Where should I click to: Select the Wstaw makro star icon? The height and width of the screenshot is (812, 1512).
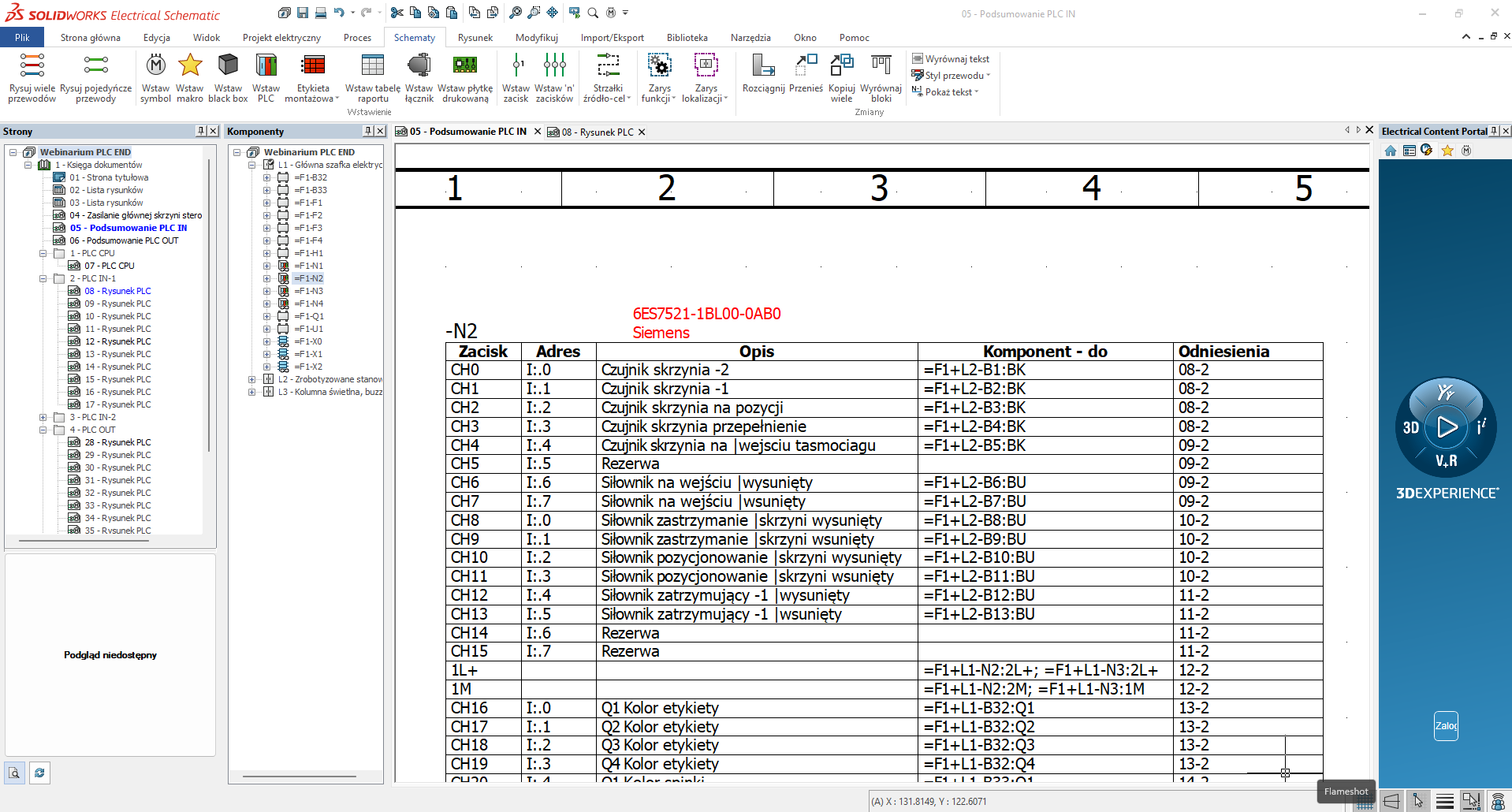coord(190,65)
